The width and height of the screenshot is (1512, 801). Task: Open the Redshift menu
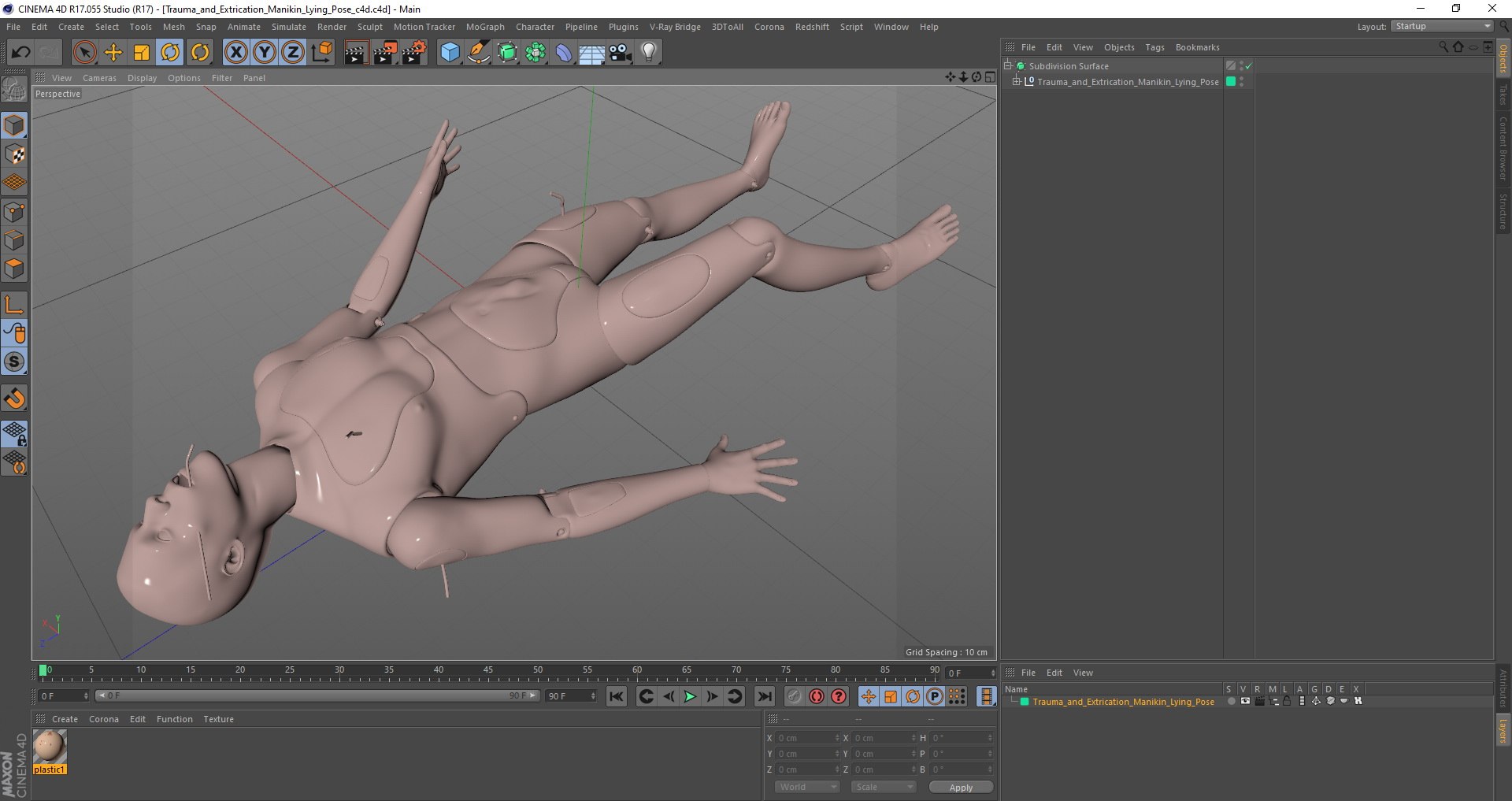[812, 27]
